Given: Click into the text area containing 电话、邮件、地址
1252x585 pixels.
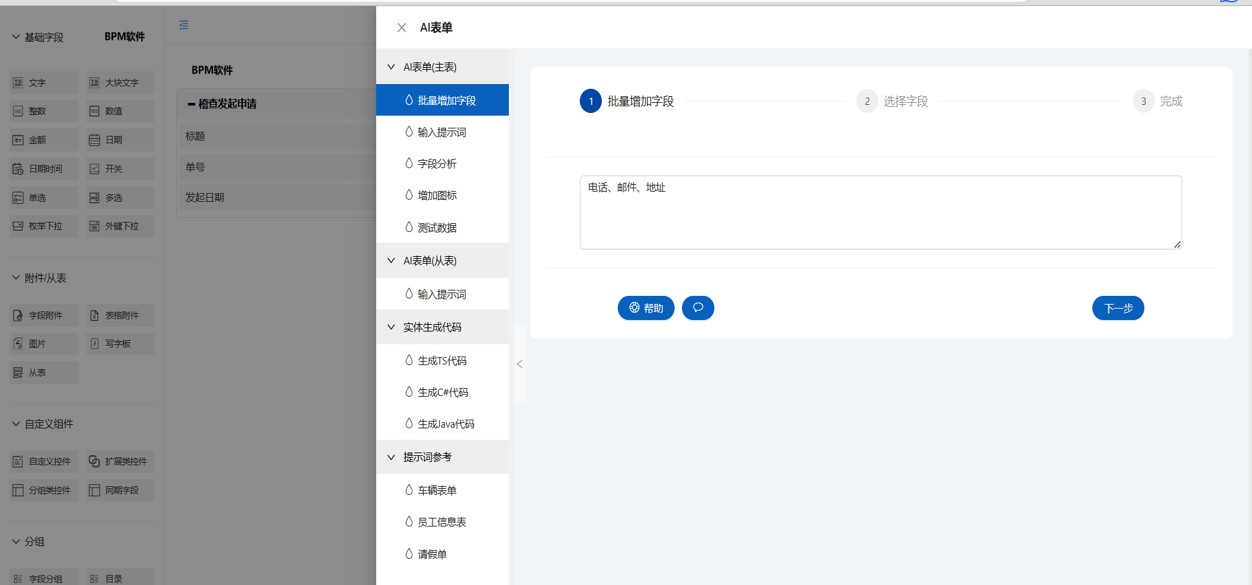Looking at the screenshot, I should pos(880,213).
